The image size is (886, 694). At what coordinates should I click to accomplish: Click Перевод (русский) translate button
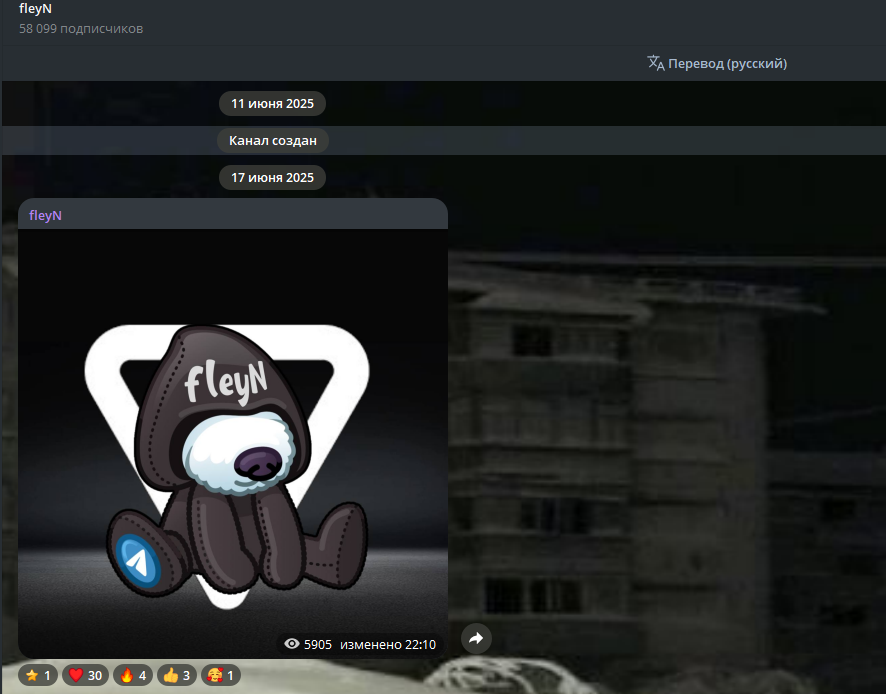tap(717, 63)
